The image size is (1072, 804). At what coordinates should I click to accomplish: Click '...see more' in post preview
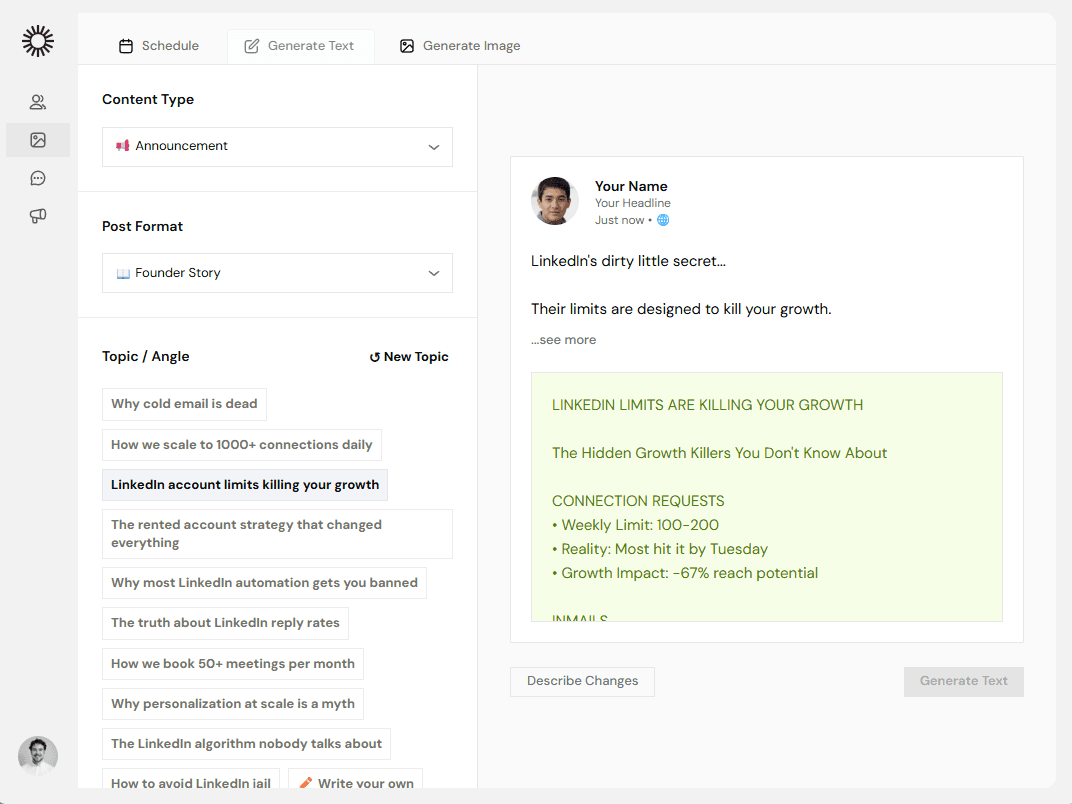pos(564,340)
